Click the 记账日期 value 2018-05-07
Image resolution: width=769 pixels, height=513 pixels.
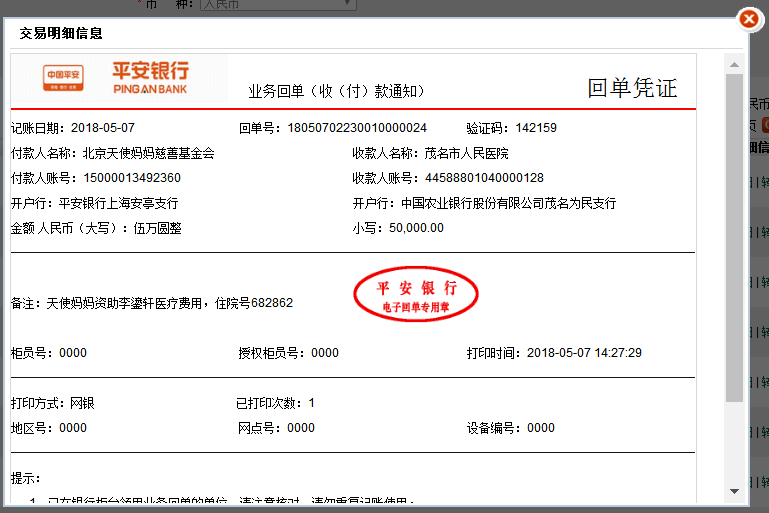[103, 128]
